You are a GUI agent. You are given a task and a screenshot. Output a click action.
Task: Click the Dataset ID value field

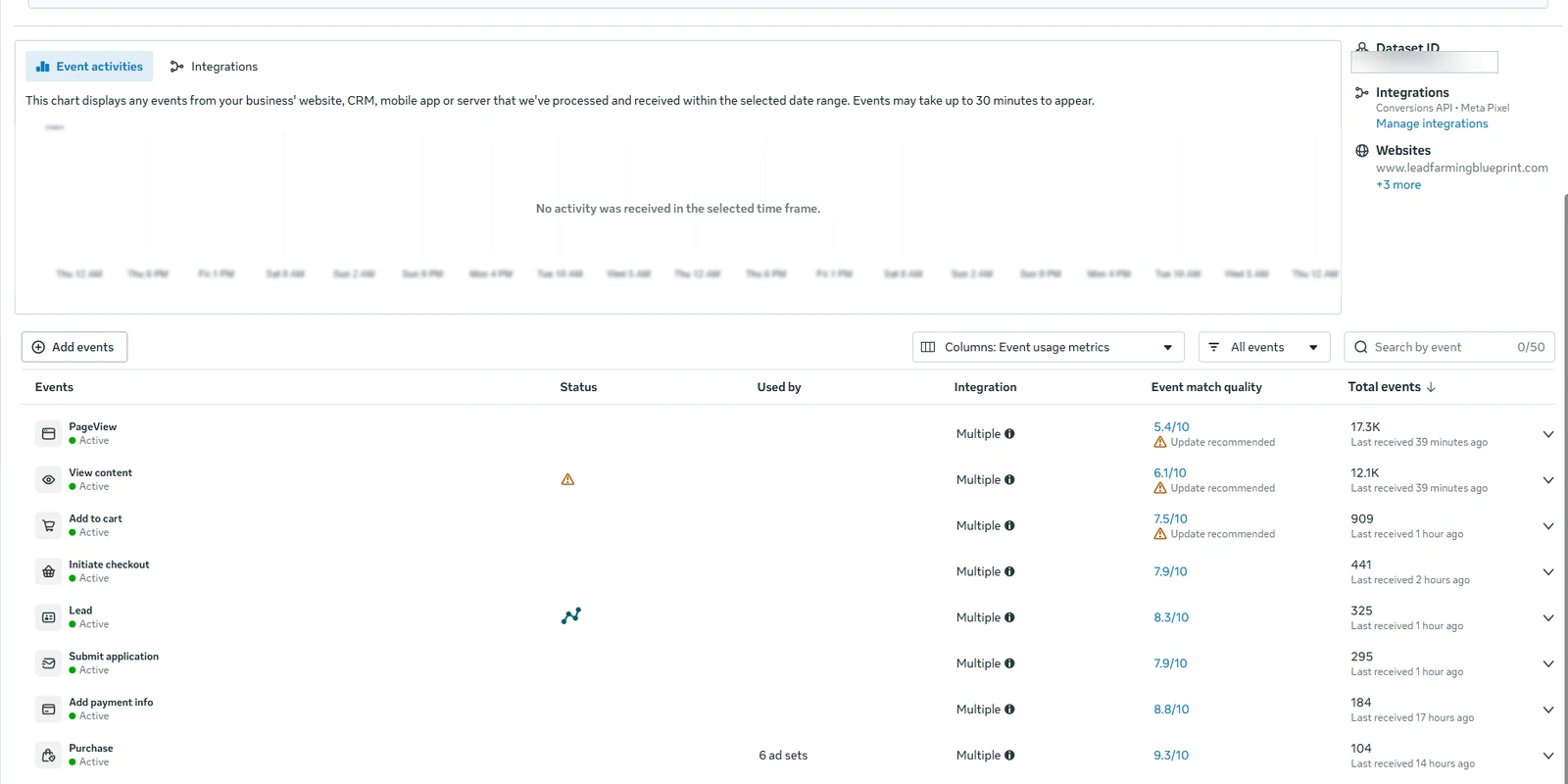[x=1424, y=62]
